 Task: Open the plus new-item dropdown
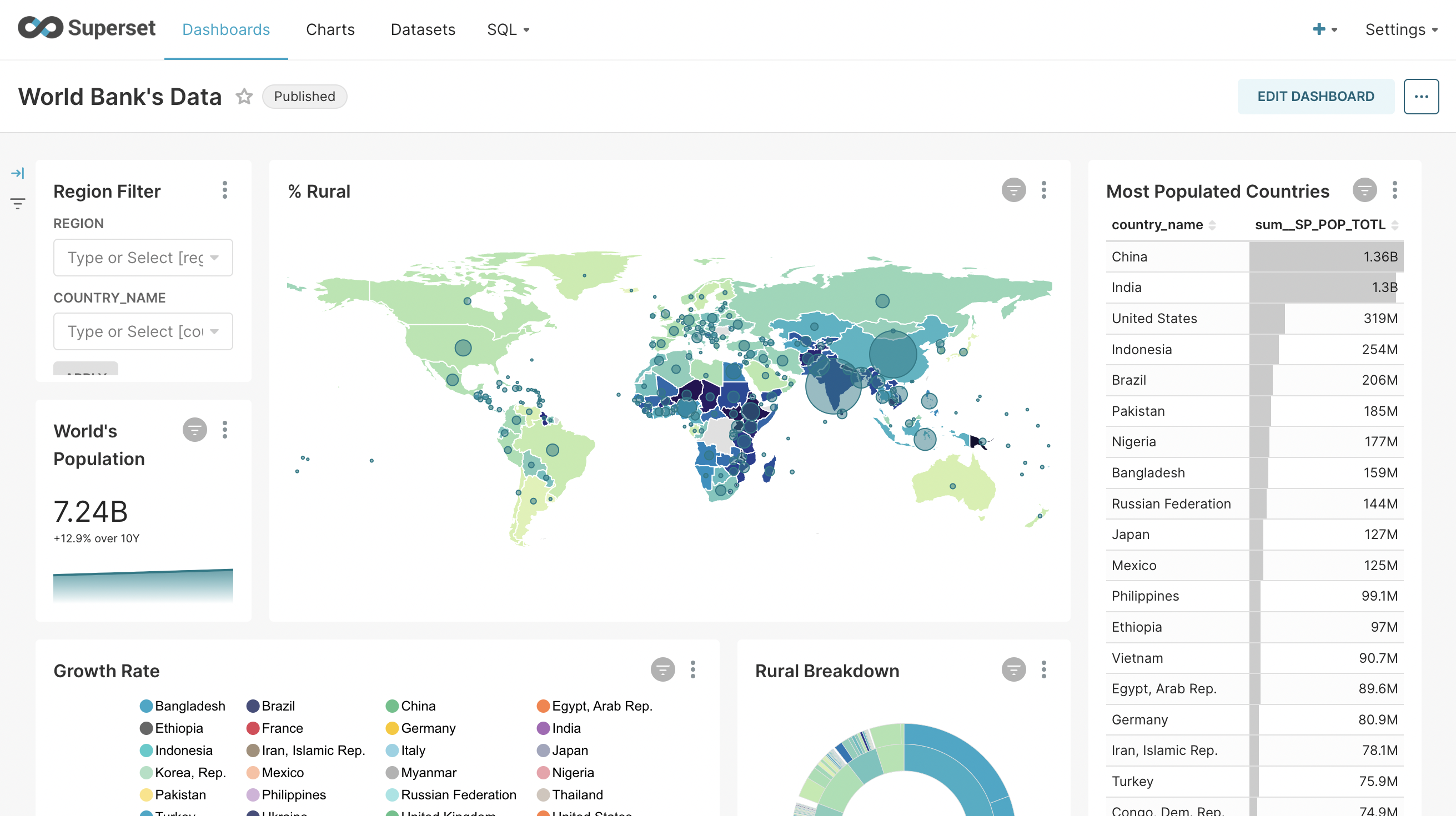click(1324, 29)
